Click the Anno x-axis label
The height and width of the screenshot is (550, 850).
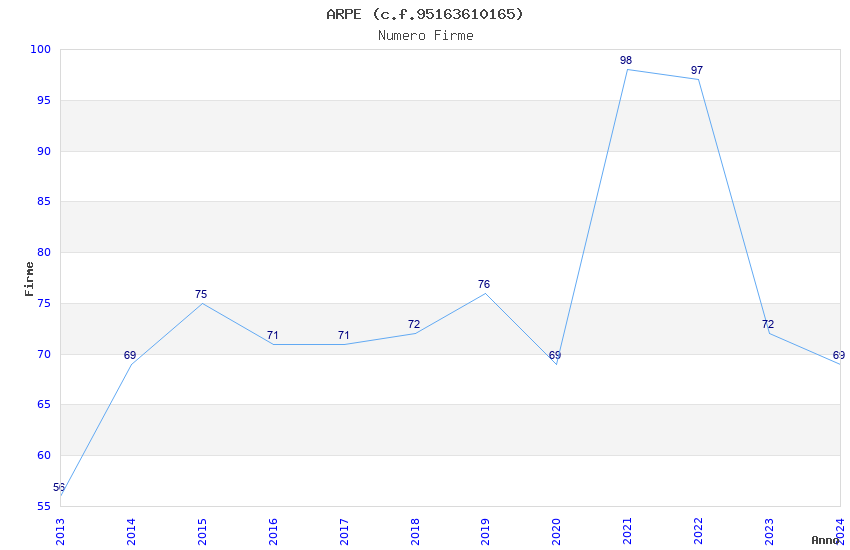point(825,540)
